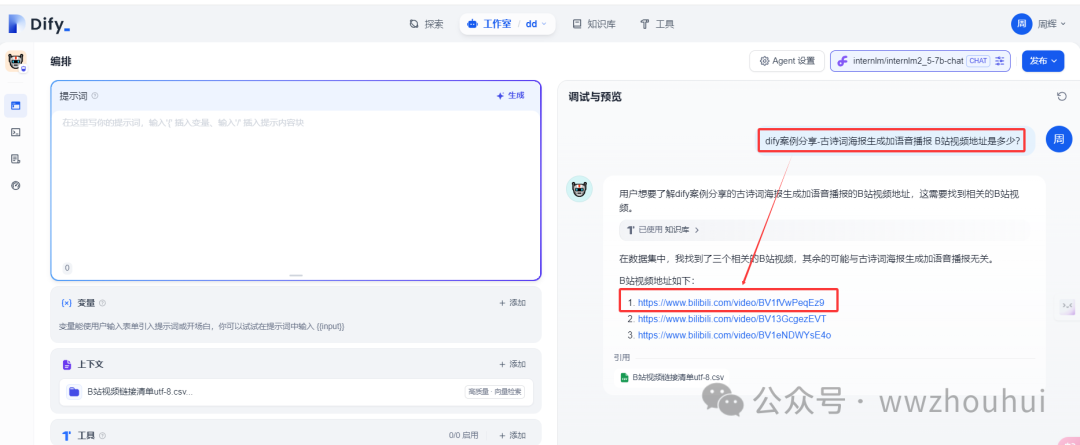Select the API access terminal sidebar icon
The height and width of the screenshot is (445, 1080).
click(x=16, y=132)
